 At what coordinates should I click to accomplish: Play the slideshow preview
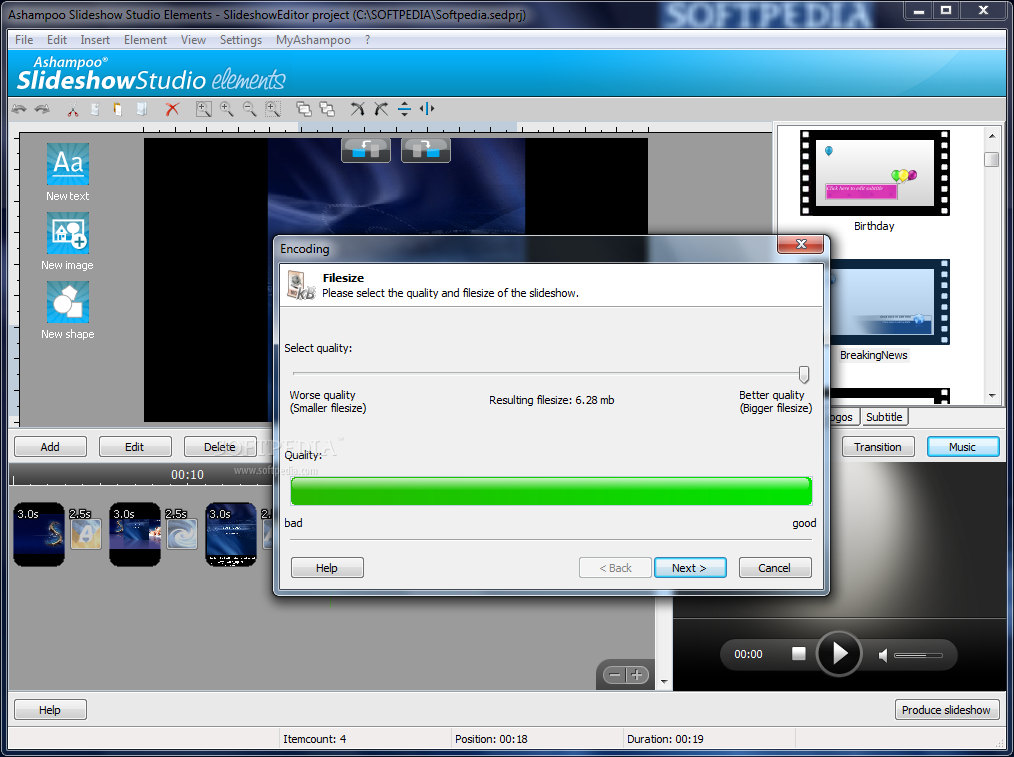[x=839, y=654]
